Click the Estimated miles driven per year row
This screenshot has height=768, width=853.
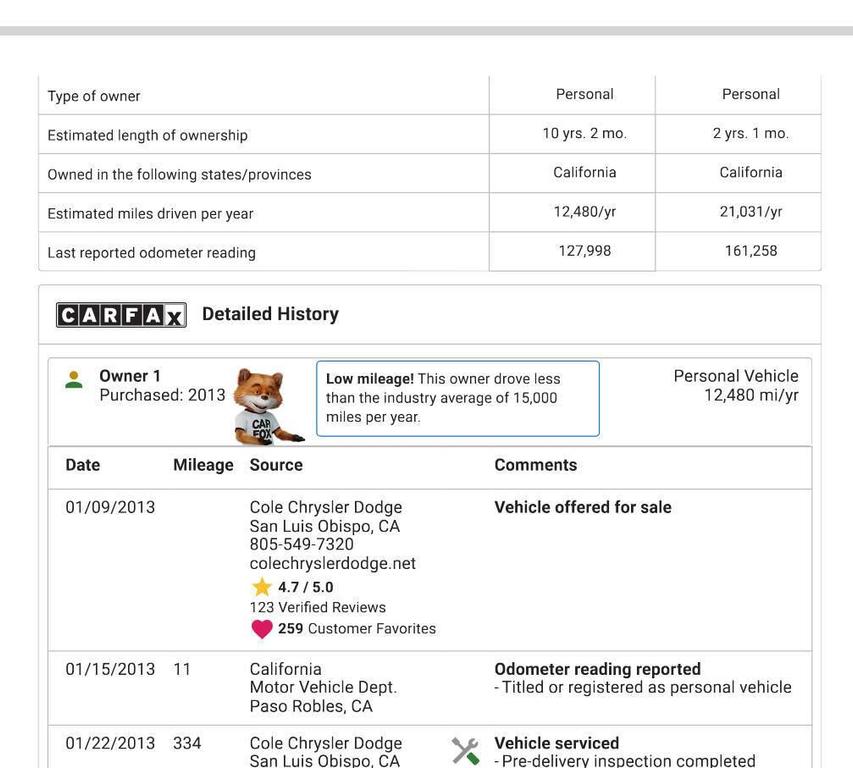pyautogui.click(x=150, y=213)
